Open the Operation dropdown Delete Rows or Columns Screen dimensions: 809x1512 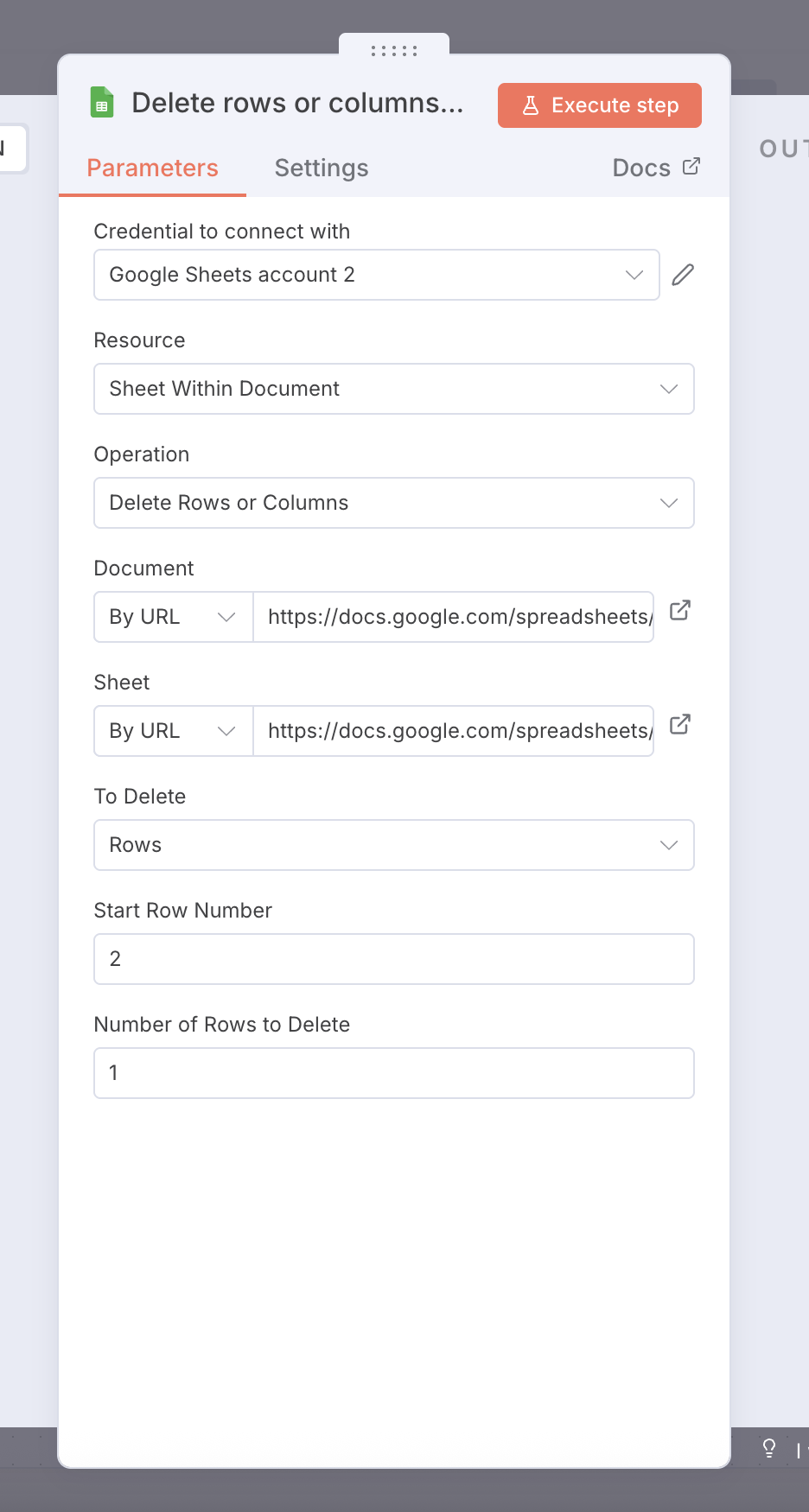tap(394, 503)
